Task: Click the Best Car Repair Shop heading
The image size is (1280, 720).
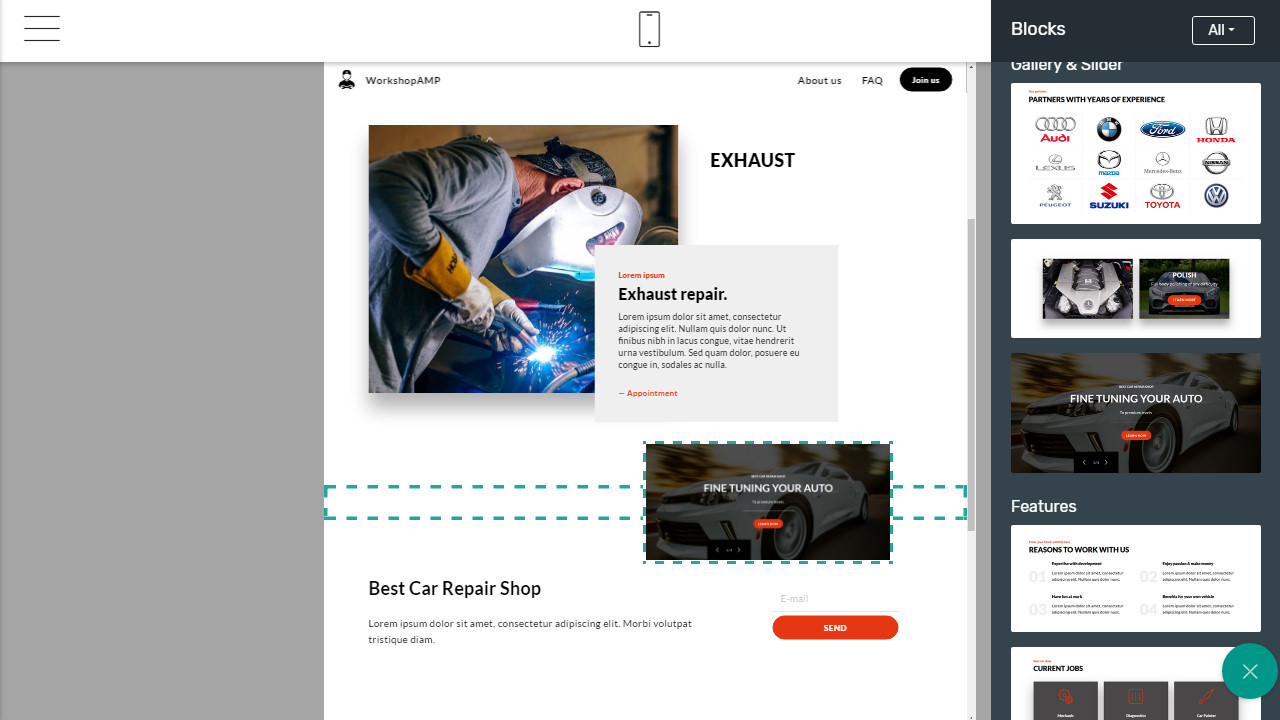Action: tap(454, 588)
